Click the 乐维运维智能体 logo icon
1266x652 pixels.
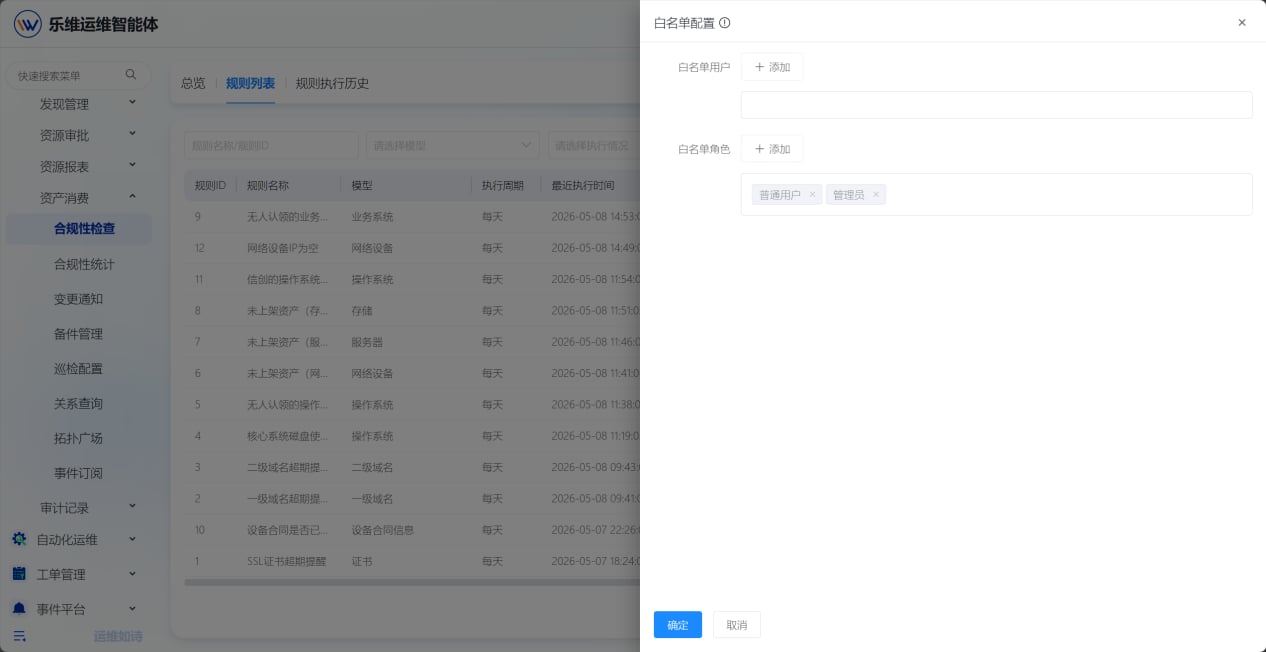[27, 24]
